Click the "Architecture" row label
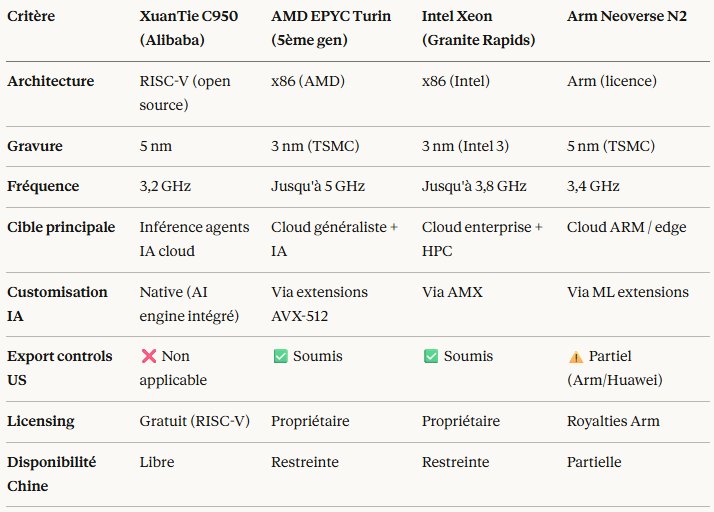714x512 pixels. point(49,83)
